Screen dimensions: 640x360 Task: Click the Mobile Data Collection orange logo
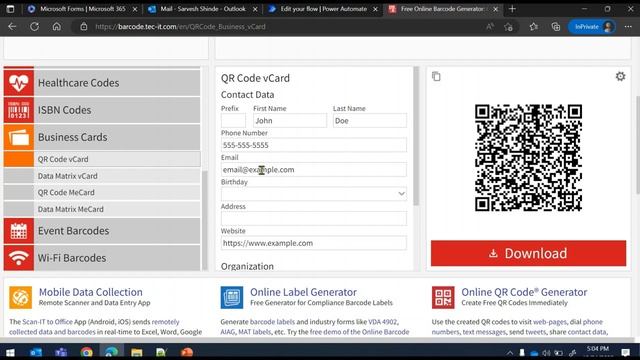(x=20, y=297)
